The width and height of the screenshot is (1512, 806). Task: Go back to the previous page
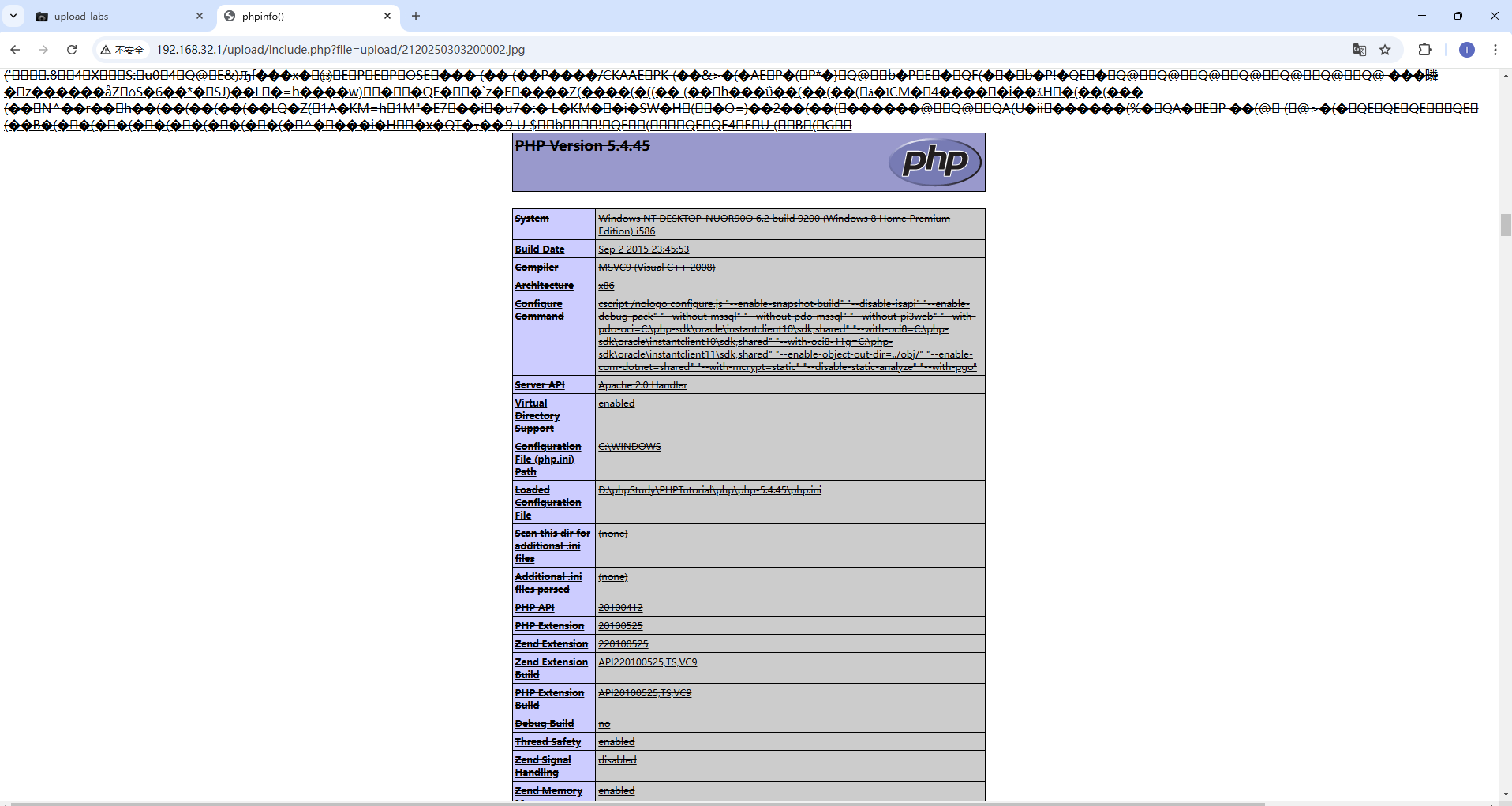click(15, 50)
